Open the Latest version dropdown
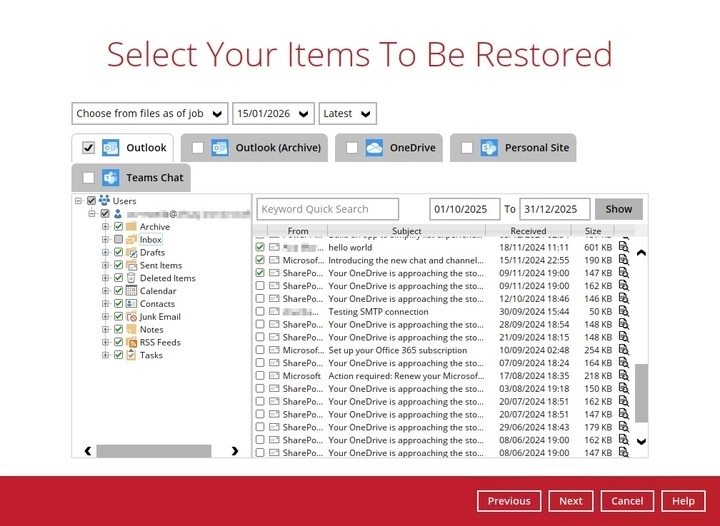 click(348, 114)
